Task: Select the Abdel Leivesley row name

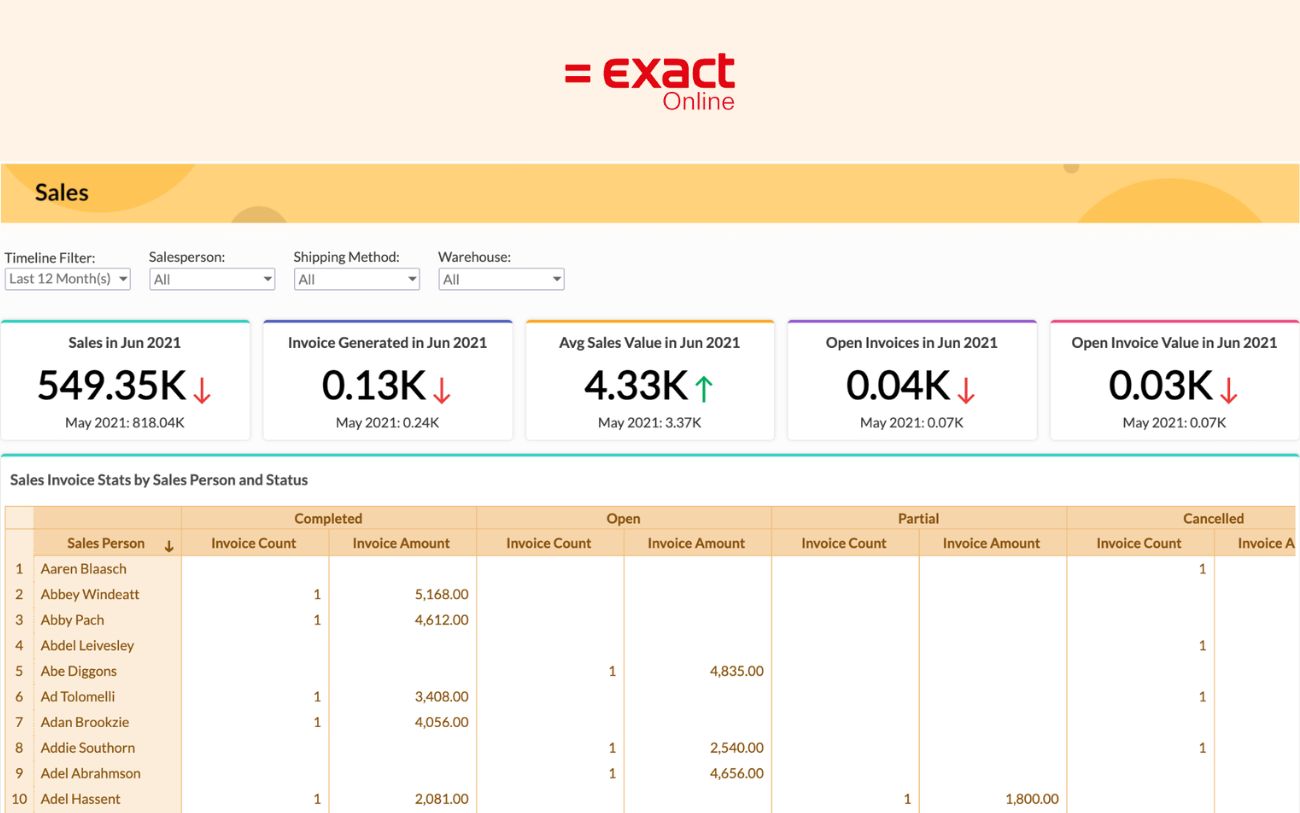Action: pyautogui.click(x=87, y=646)
